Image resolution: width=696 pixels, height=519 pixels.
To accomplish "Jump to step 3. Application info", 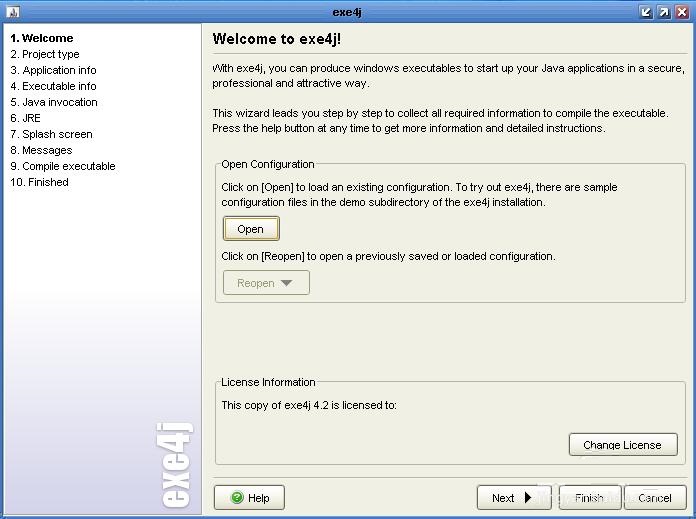I will click(53, 70).
